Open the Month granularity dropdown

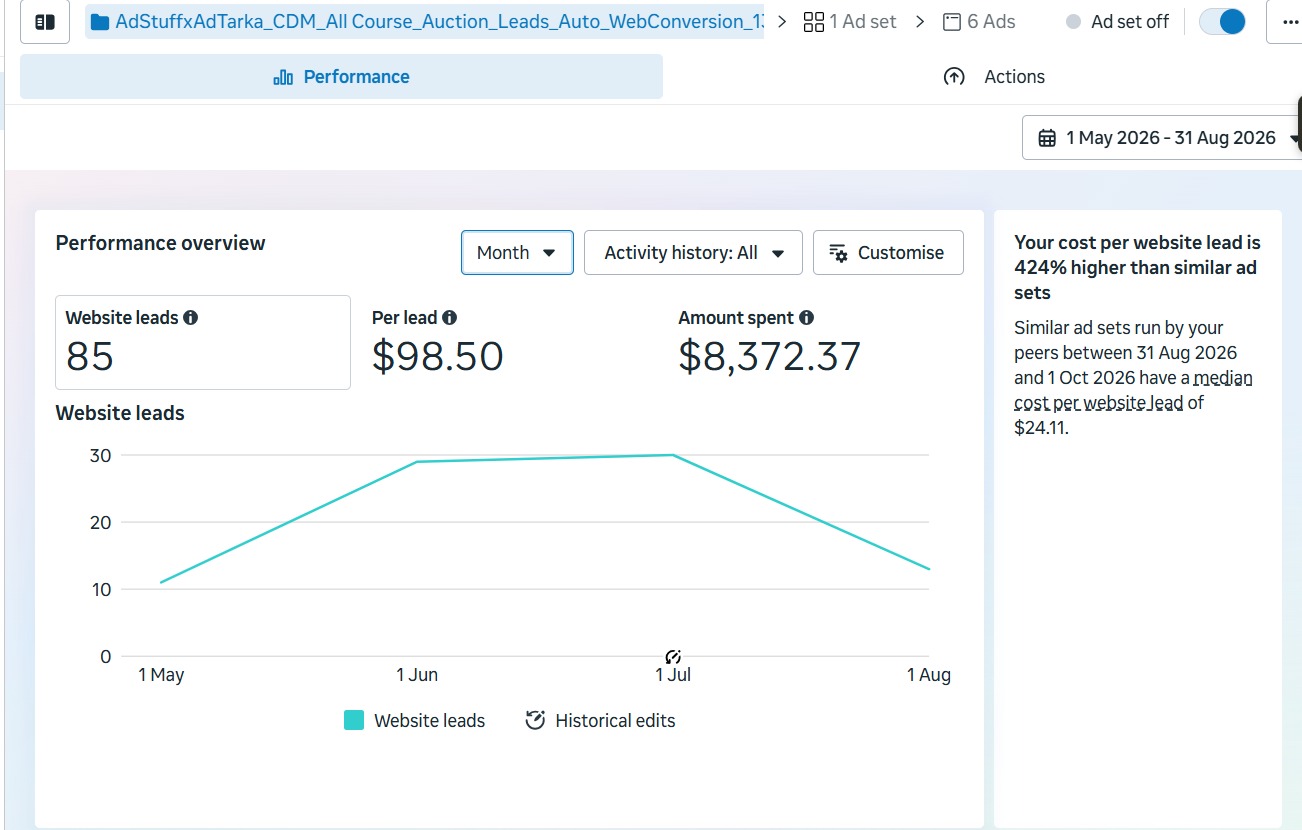point(517,253)
